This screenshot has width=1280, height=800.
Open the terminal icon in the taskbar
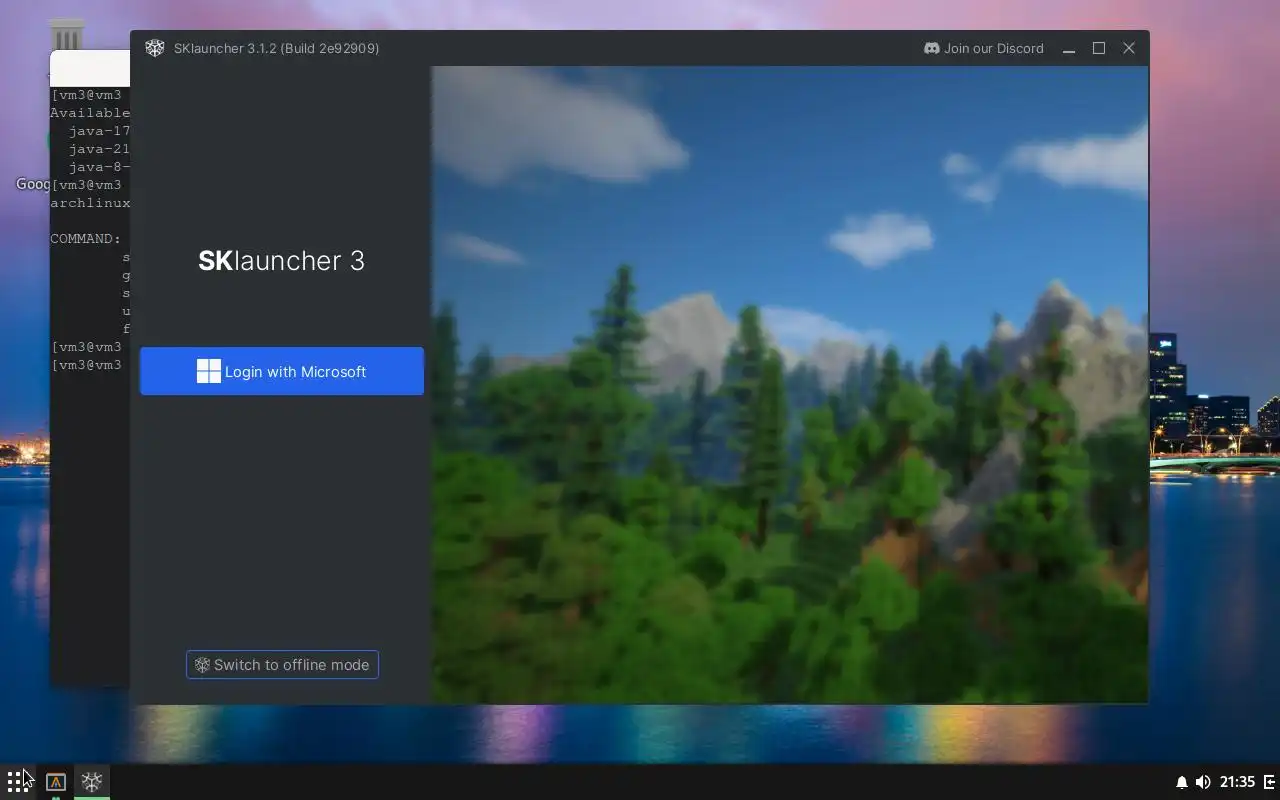tap(56, 782)
